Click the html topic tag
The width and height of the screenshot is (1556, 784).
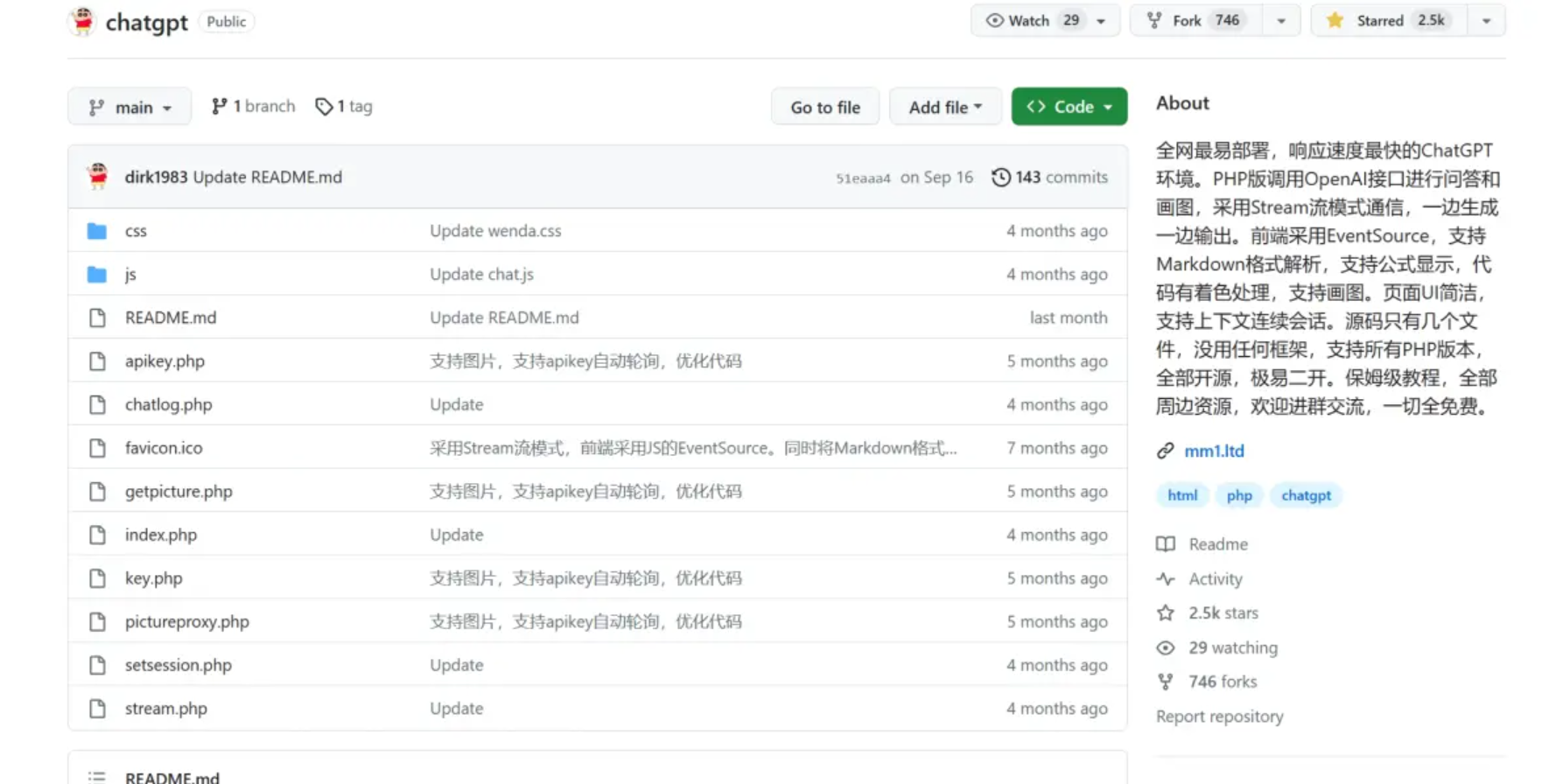[1182, 495]
